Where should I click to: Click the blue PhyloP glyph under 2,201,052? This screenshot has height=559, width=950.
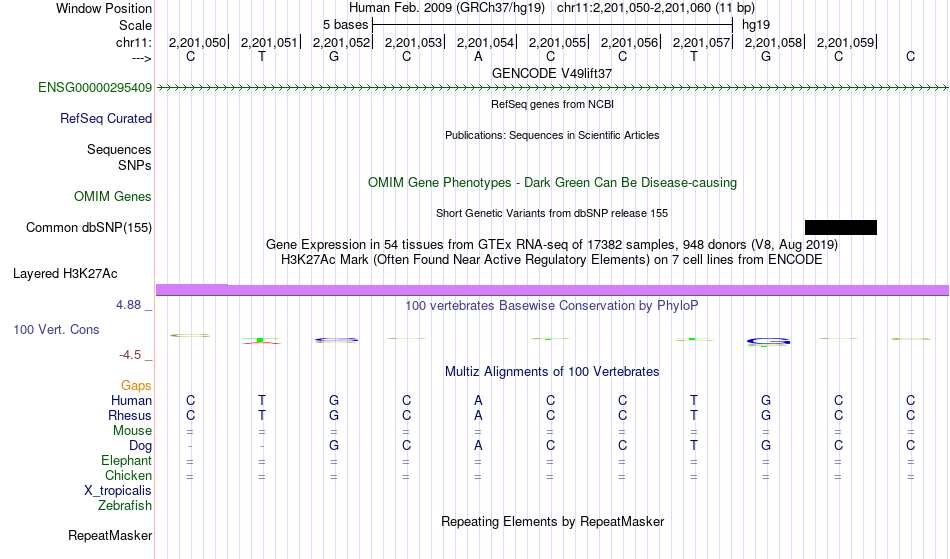336,340
